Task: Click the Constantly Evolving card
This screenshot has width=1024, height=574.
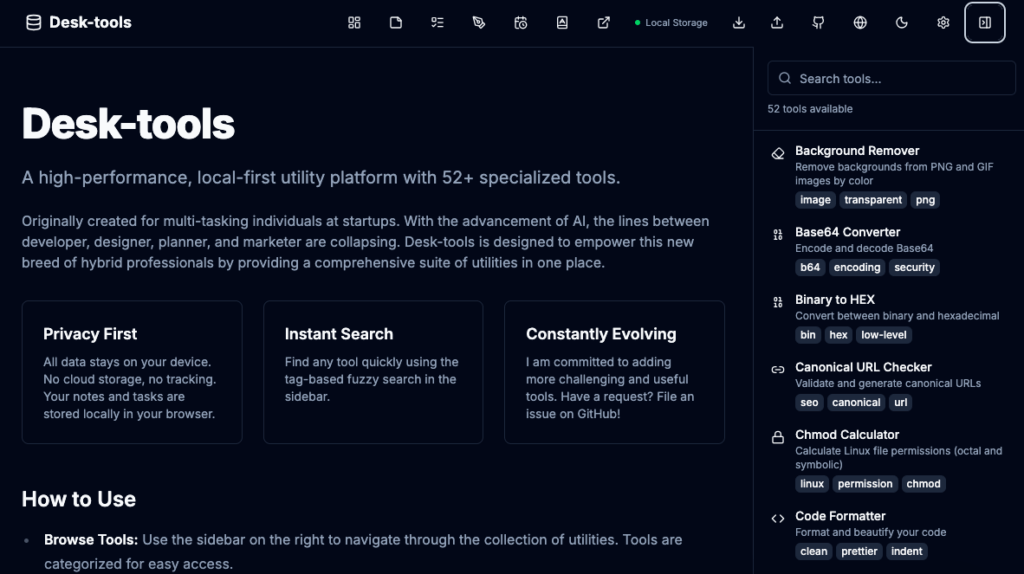Action: coord(615,372)
